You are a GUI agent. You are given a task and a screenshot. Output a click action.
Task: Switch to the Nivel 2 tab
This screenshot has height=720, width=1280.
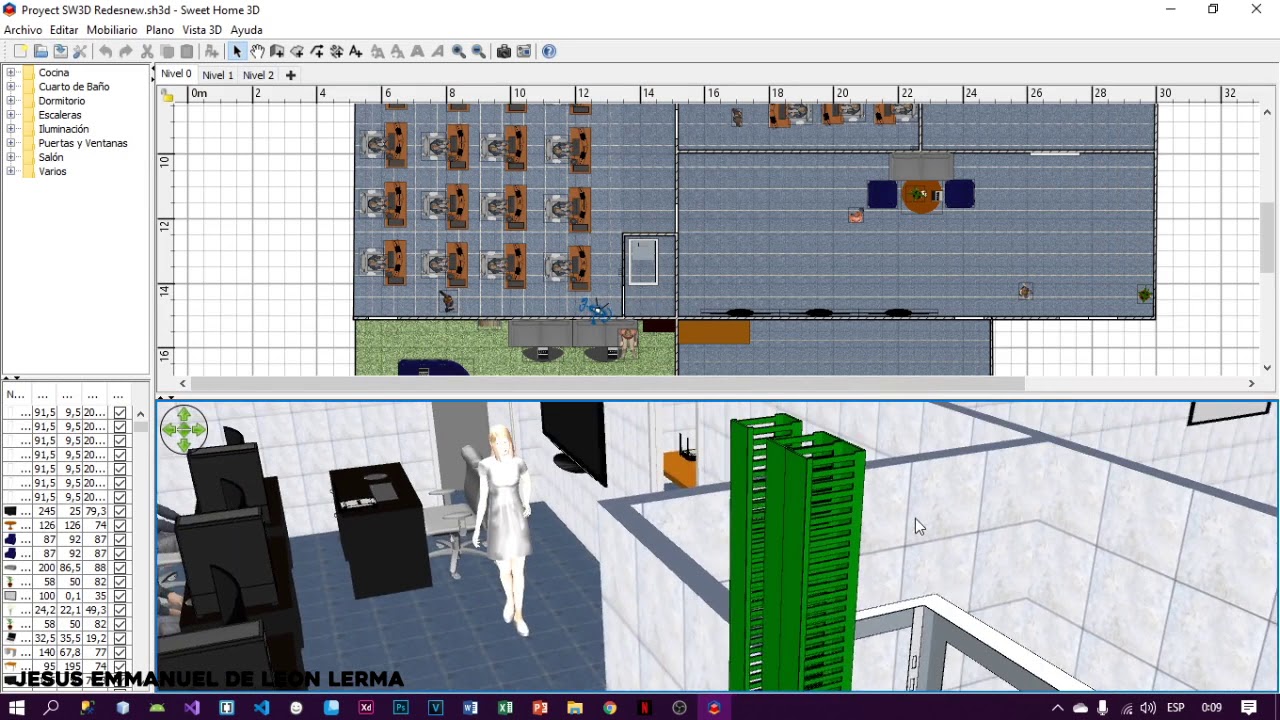258,75
